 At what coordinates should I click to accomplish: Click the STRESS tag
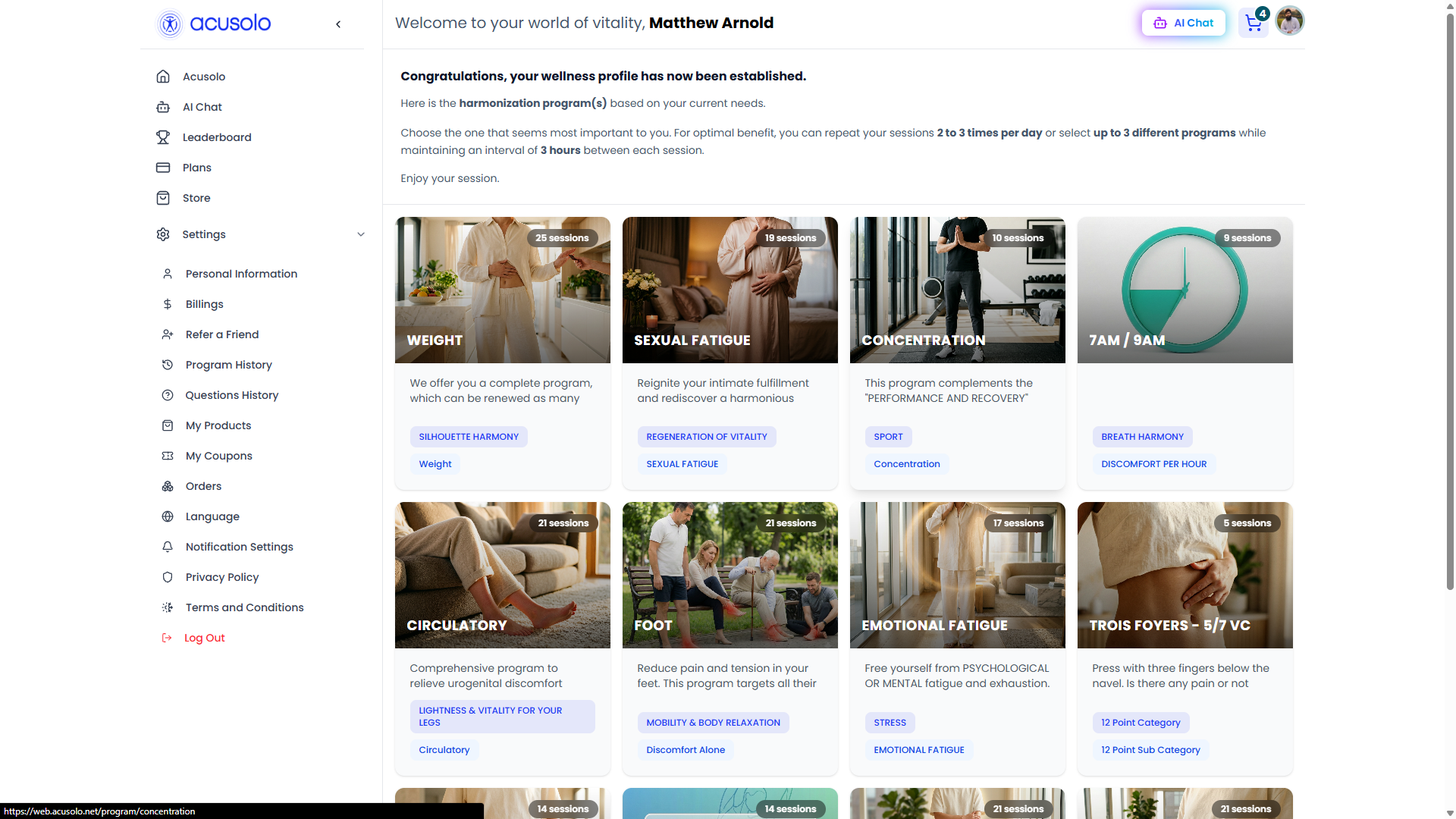tap(890, 723)
